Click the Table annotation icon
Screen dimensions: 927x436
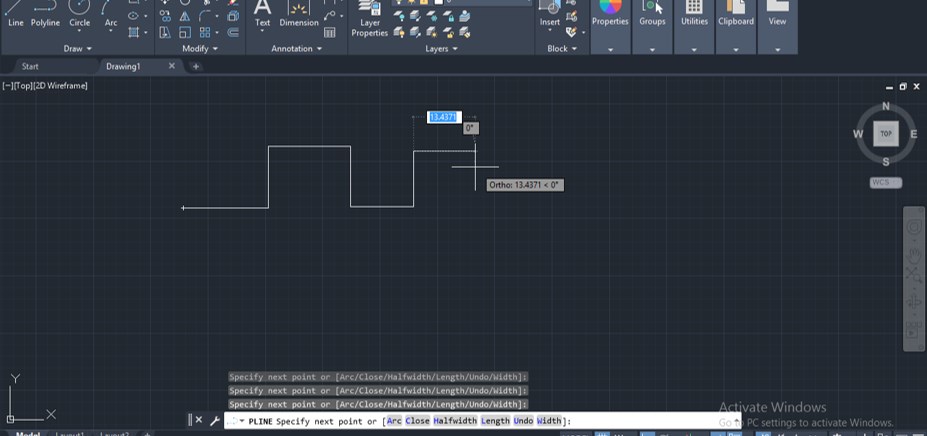pyautogui.click(x=330, y=33)
